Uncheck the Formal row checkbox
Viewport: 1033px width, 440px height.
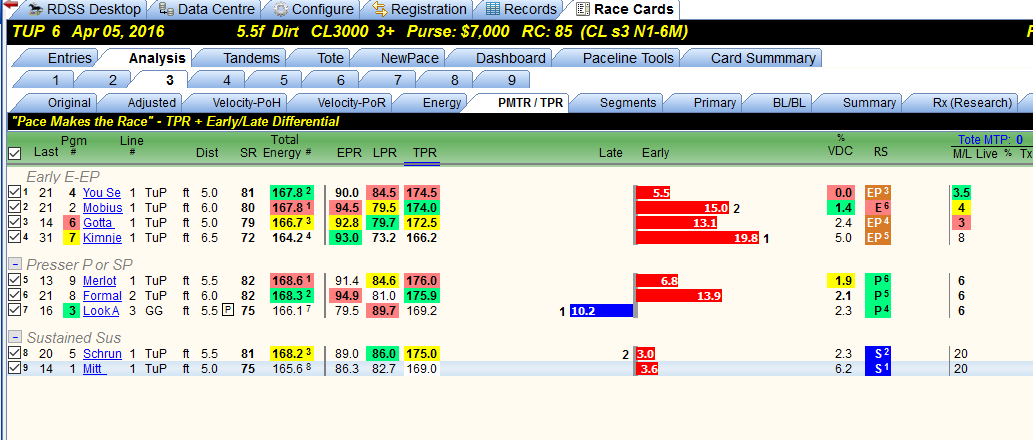click(x=14, y=296)
